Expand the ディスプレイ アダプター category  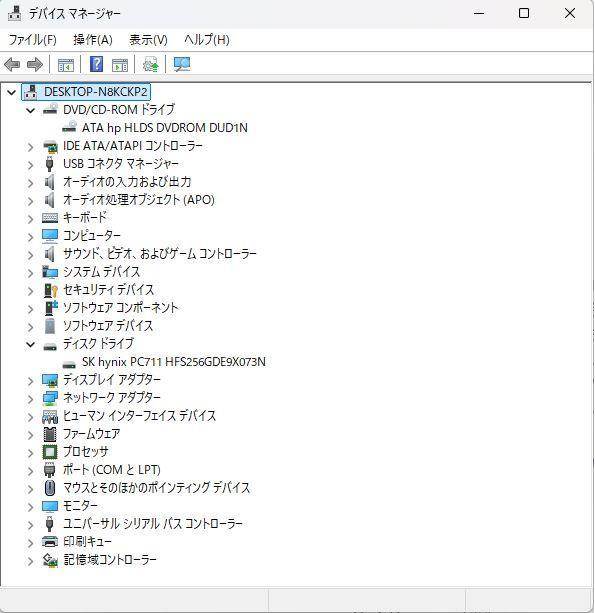pos(30,381)
